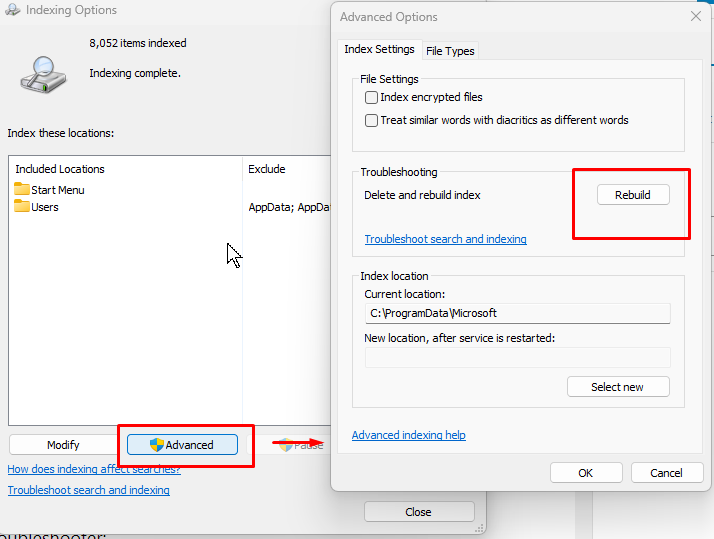Click the Advanced button with shield icon
Image resolution: width=714 pixels, height=539 pixels.
182,445
